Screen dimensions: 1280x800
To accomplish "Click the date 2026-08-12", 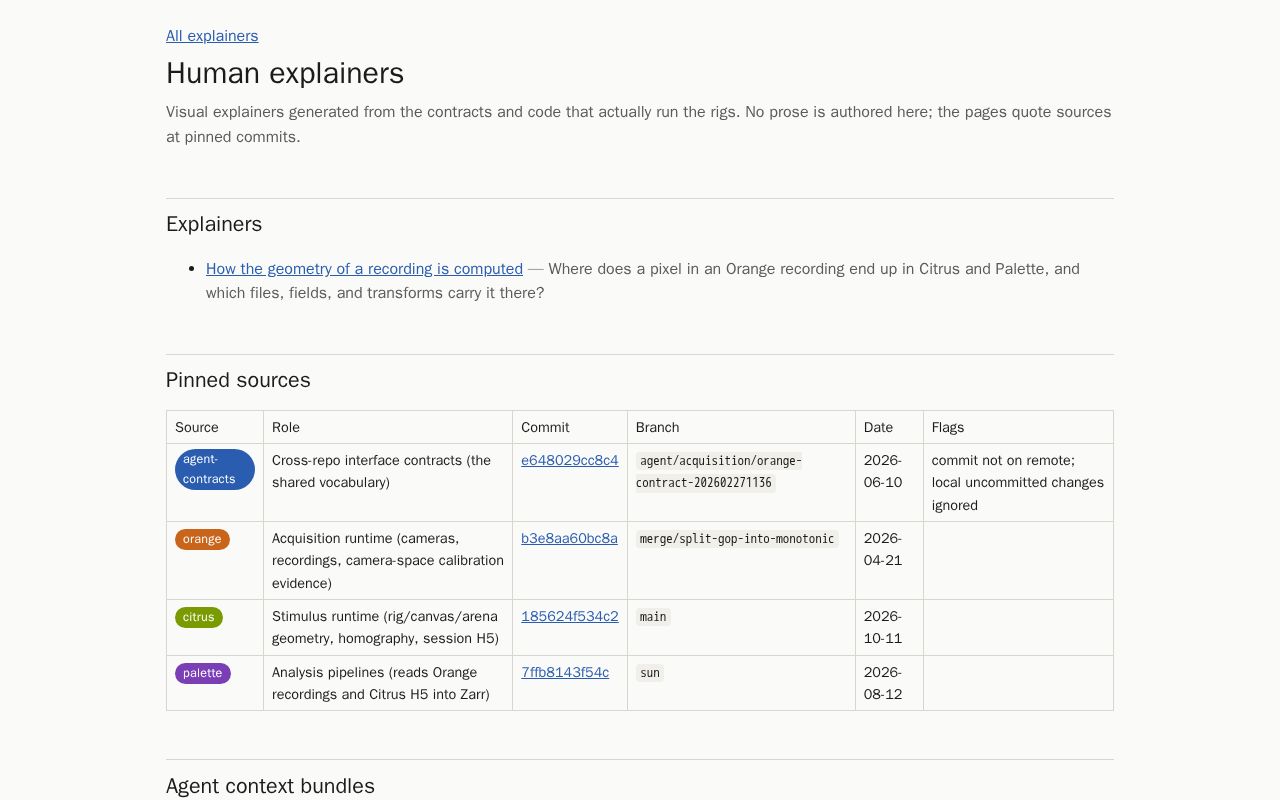I will tap(883, 684).
